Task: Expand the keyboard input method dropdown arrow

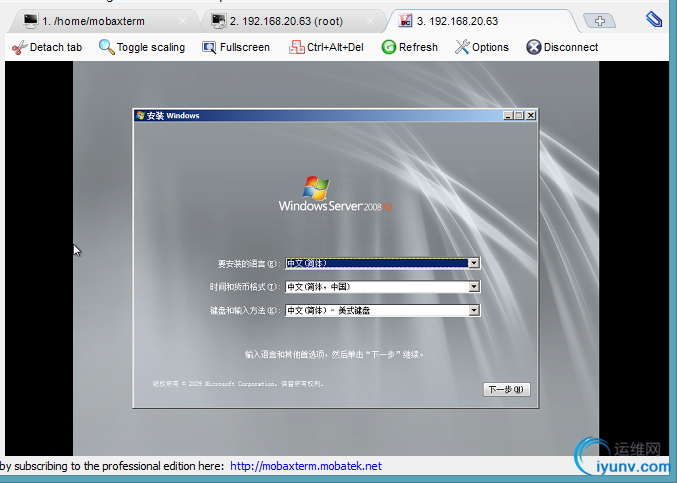Action: [474, 310]
